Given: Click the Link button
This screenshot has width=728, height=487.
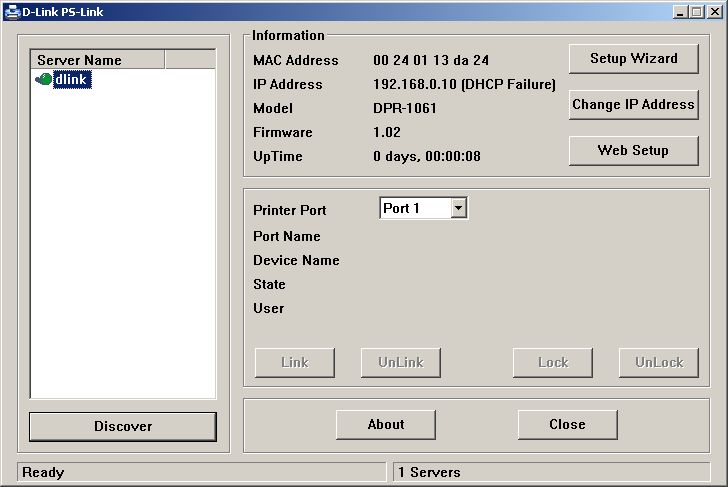Looking at the screenshot, I should point(294,363).
